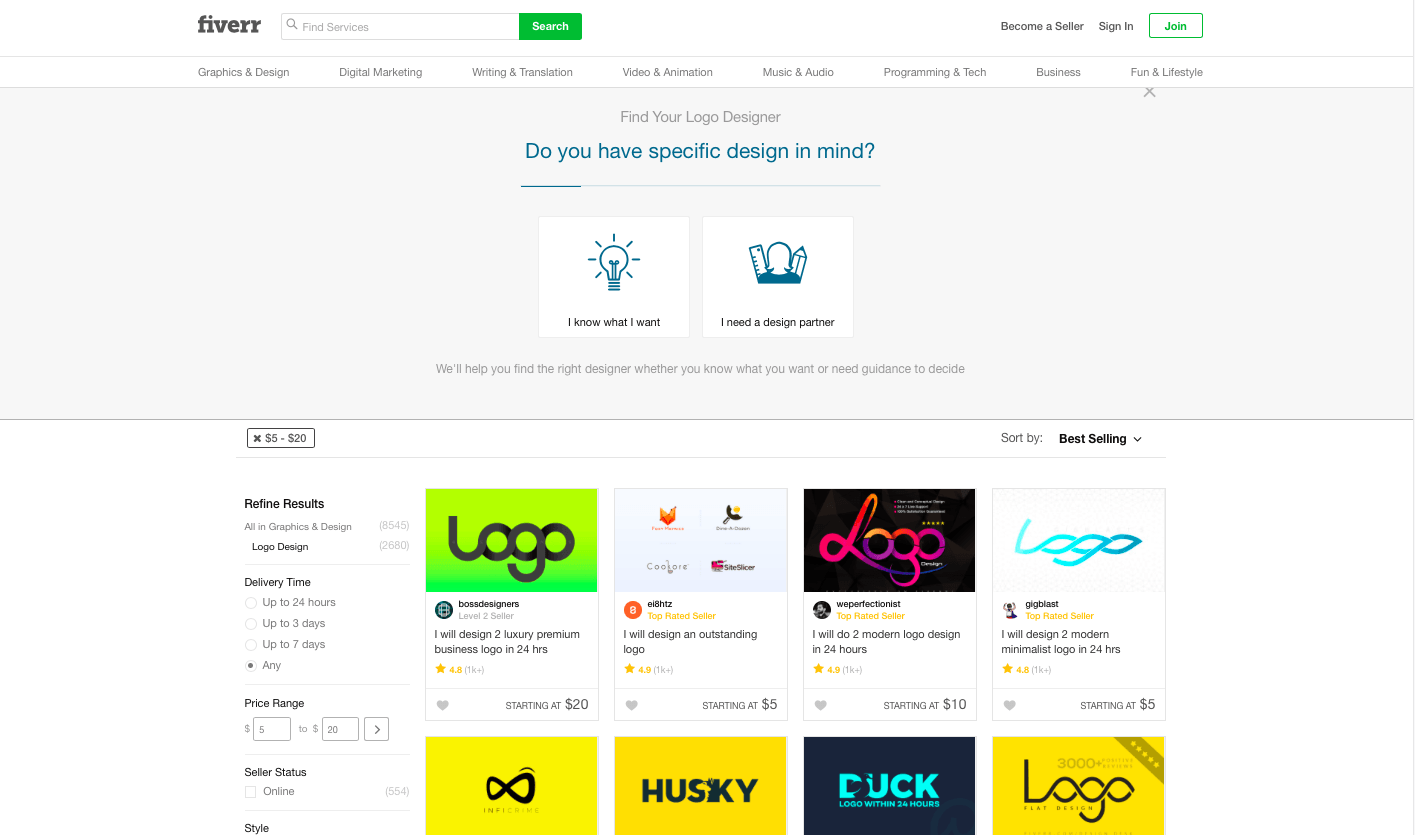Choose 'Up to 3 days' delivery option
The height and width of the screenshot is (835, 1415).
coord(251,624)
